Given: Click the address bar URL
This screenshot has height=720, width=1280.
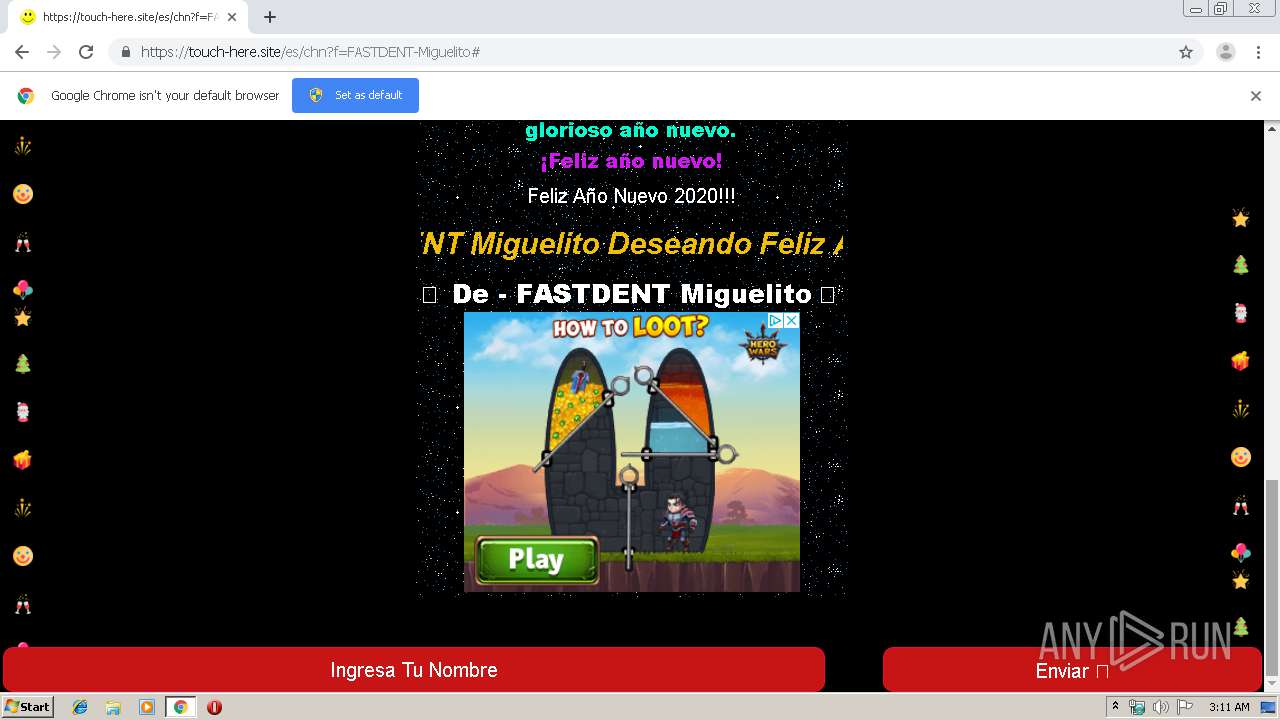Looking at the screenshot, I should click(x=310, y=52).
